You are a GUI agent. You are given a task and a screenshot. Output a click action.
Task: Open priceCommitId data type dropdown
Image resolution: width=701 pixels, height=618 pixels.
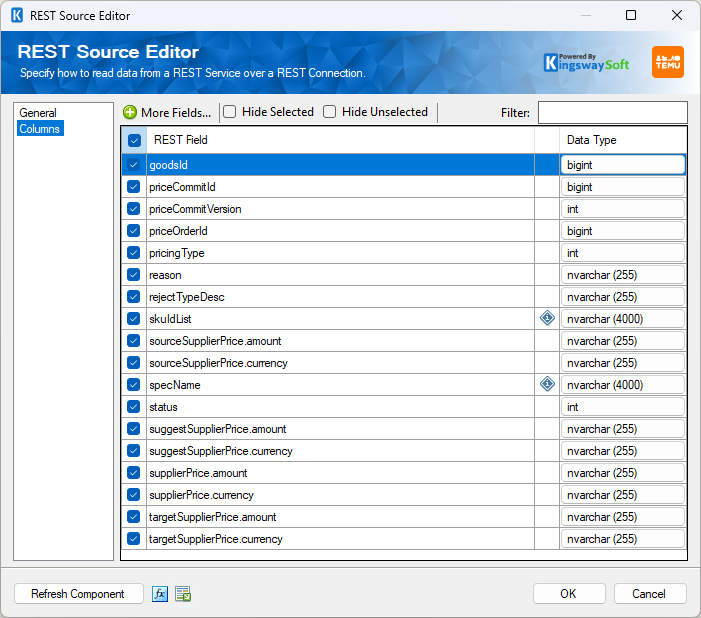click(623, 186)
